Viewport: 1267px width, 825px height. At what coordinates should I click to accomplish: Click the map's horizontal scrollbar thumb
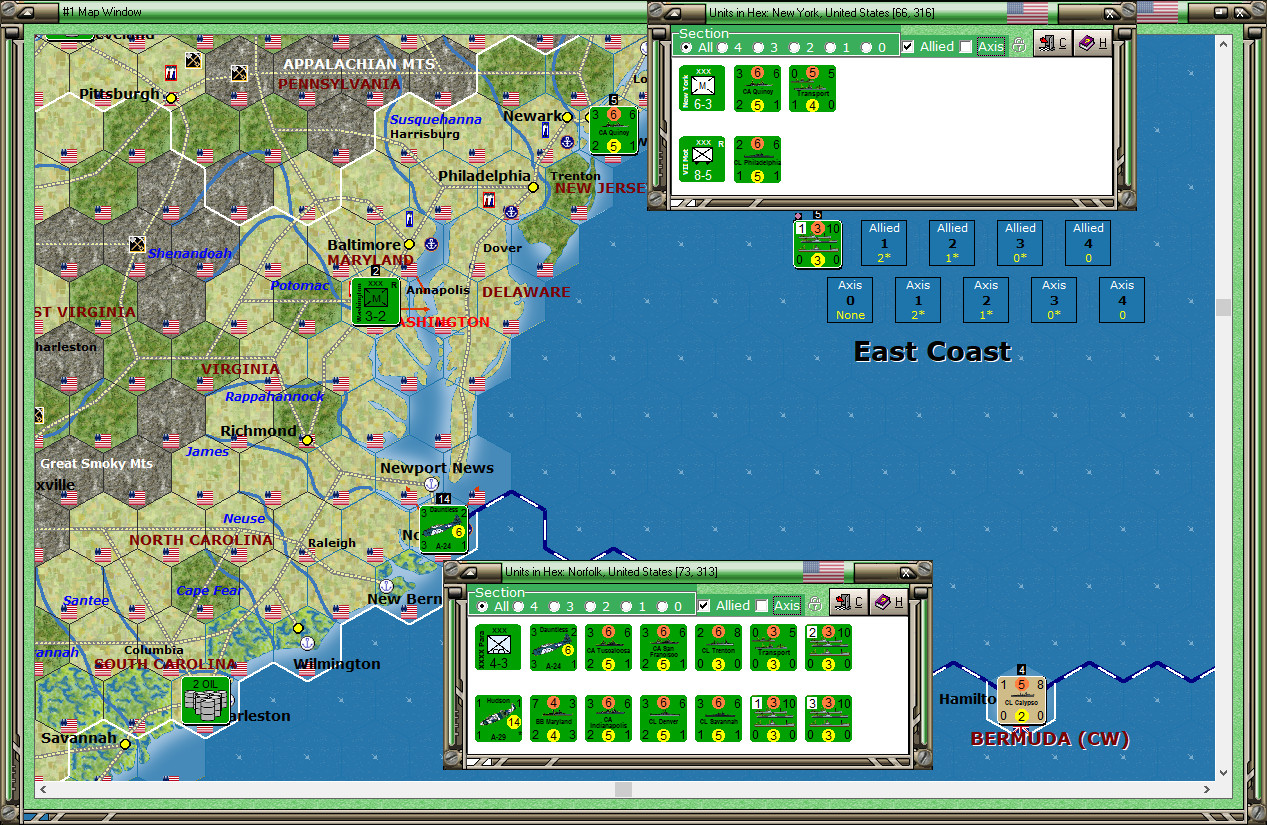click(x=623, y=789)
